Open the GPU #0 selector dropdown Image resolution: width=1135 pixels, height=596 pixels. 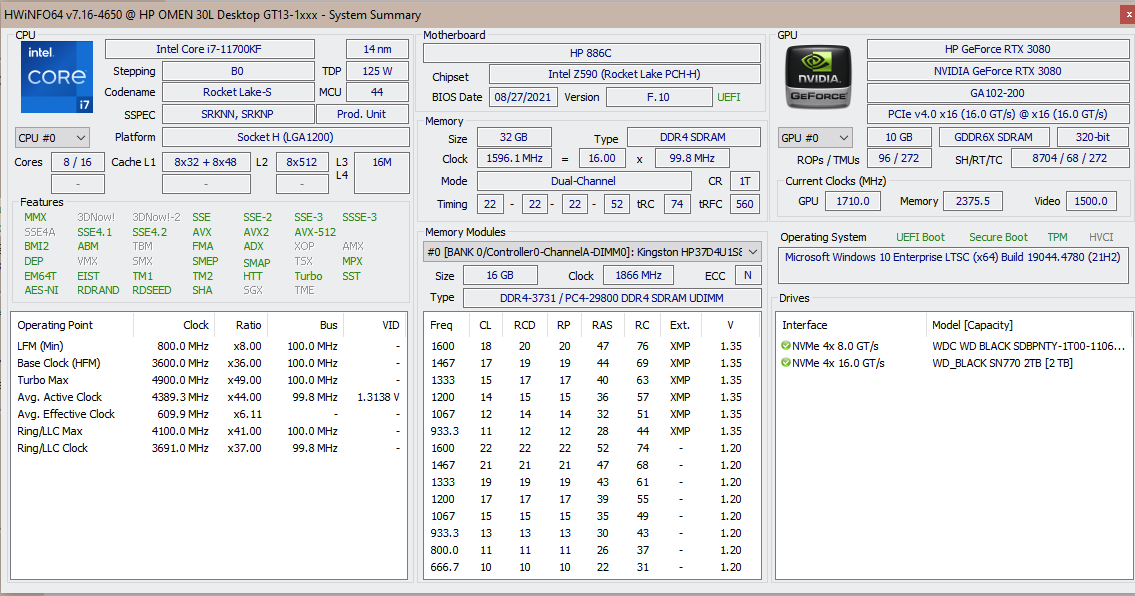click(814, 138)
